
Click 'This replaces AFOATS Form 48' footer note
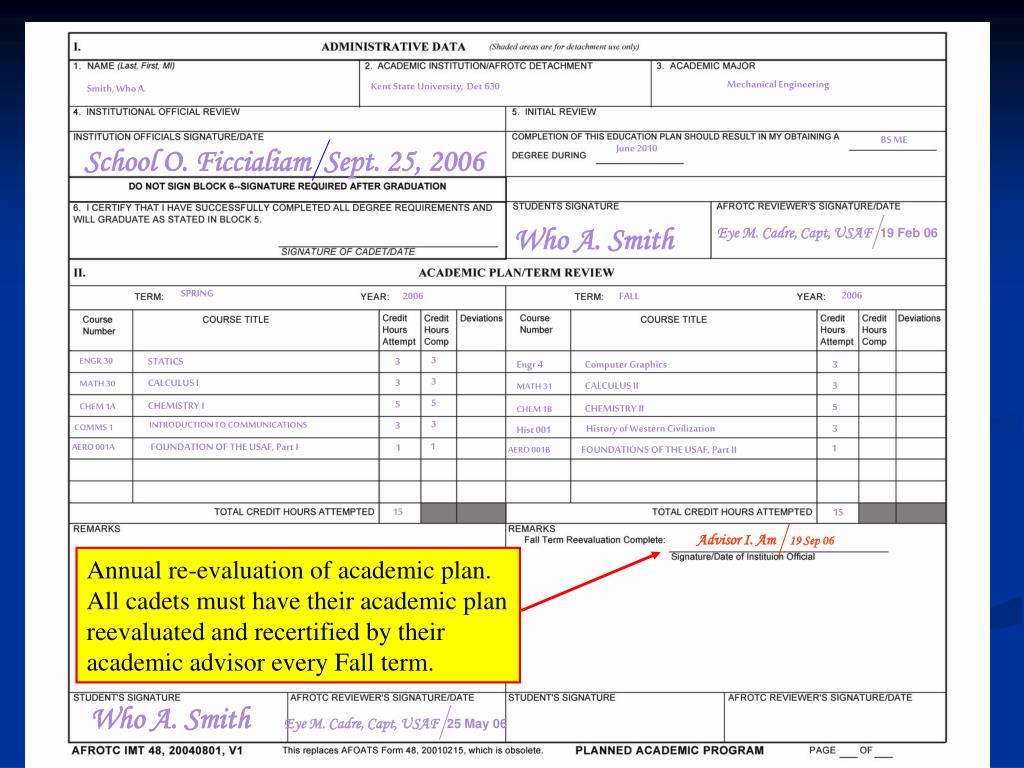coord(413,750)
